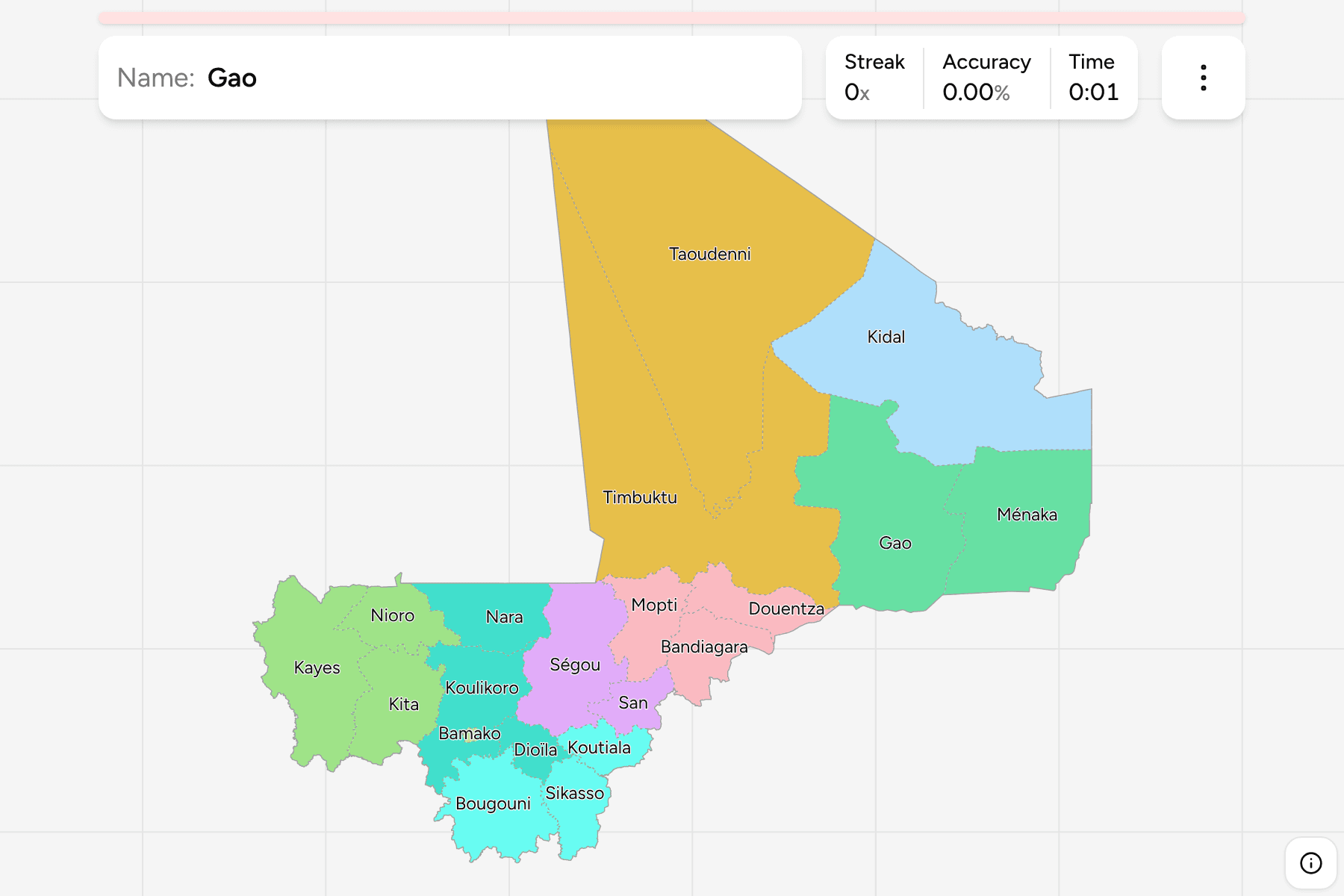Click the Time counter display
Image resolution: width=1344 pixels, height=896 pixels.
(1093, 78)
